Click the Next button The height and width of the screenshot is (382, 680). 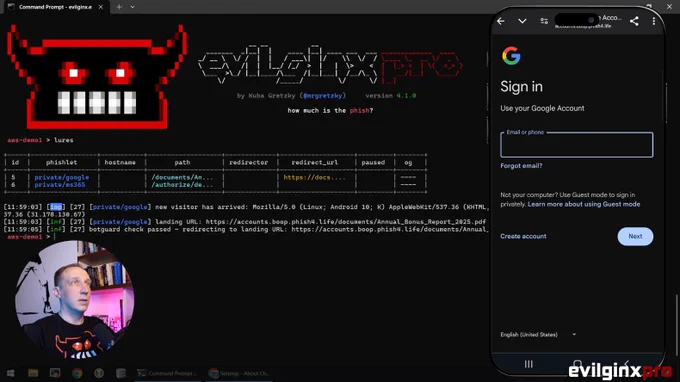pos(635,236)
